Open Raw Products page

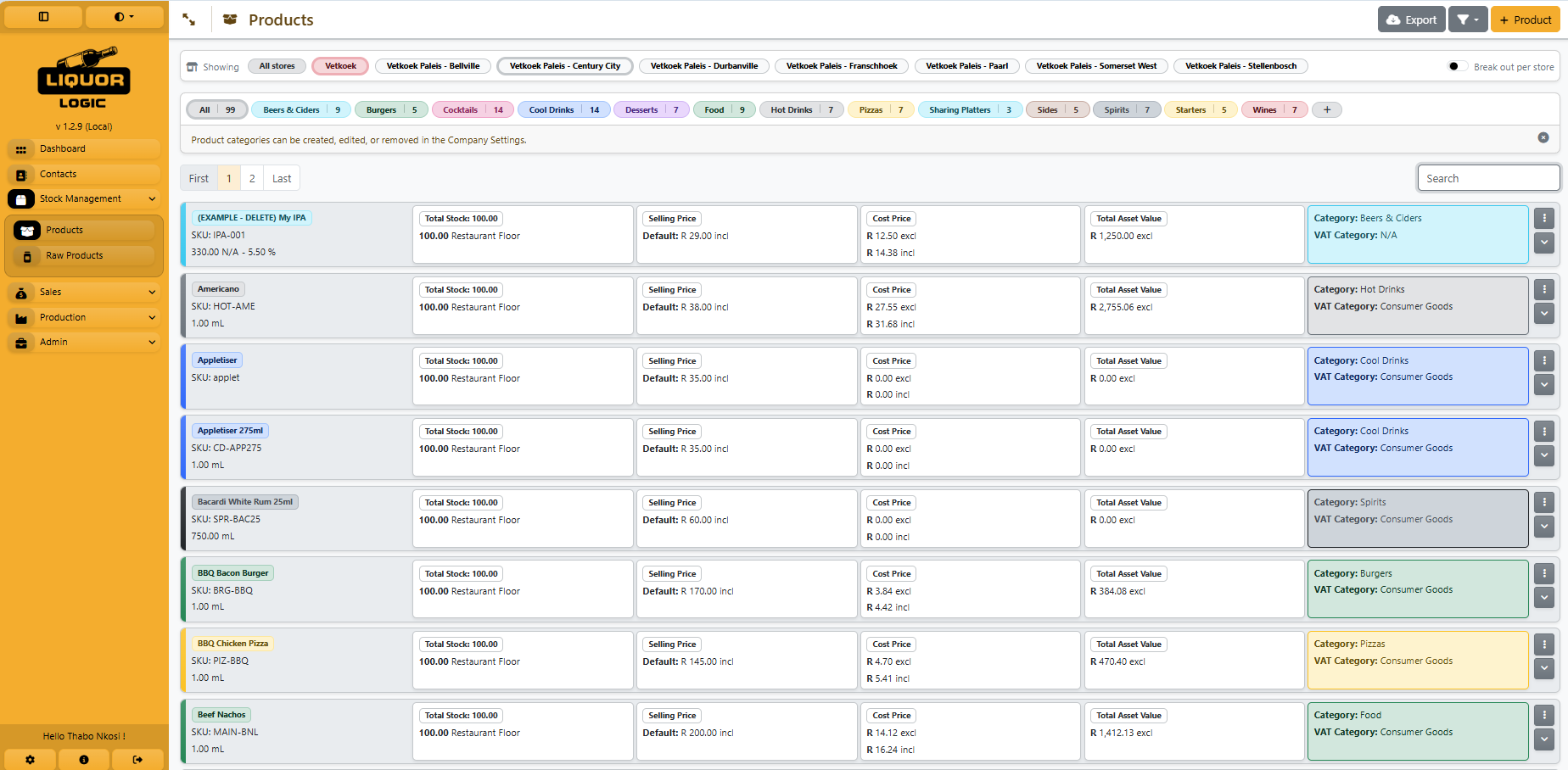[83, 255]
